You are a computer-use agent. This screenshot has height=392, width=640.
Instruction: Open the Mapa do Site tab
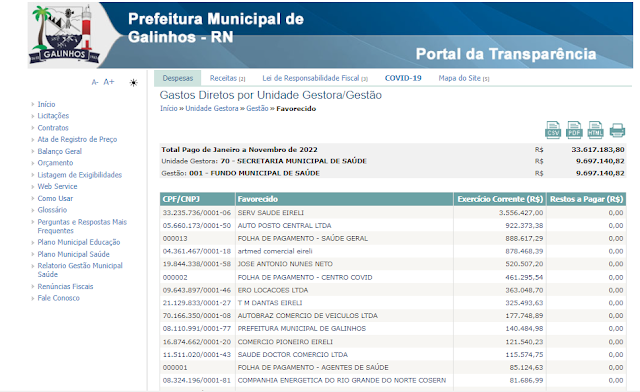pos(464,78)
